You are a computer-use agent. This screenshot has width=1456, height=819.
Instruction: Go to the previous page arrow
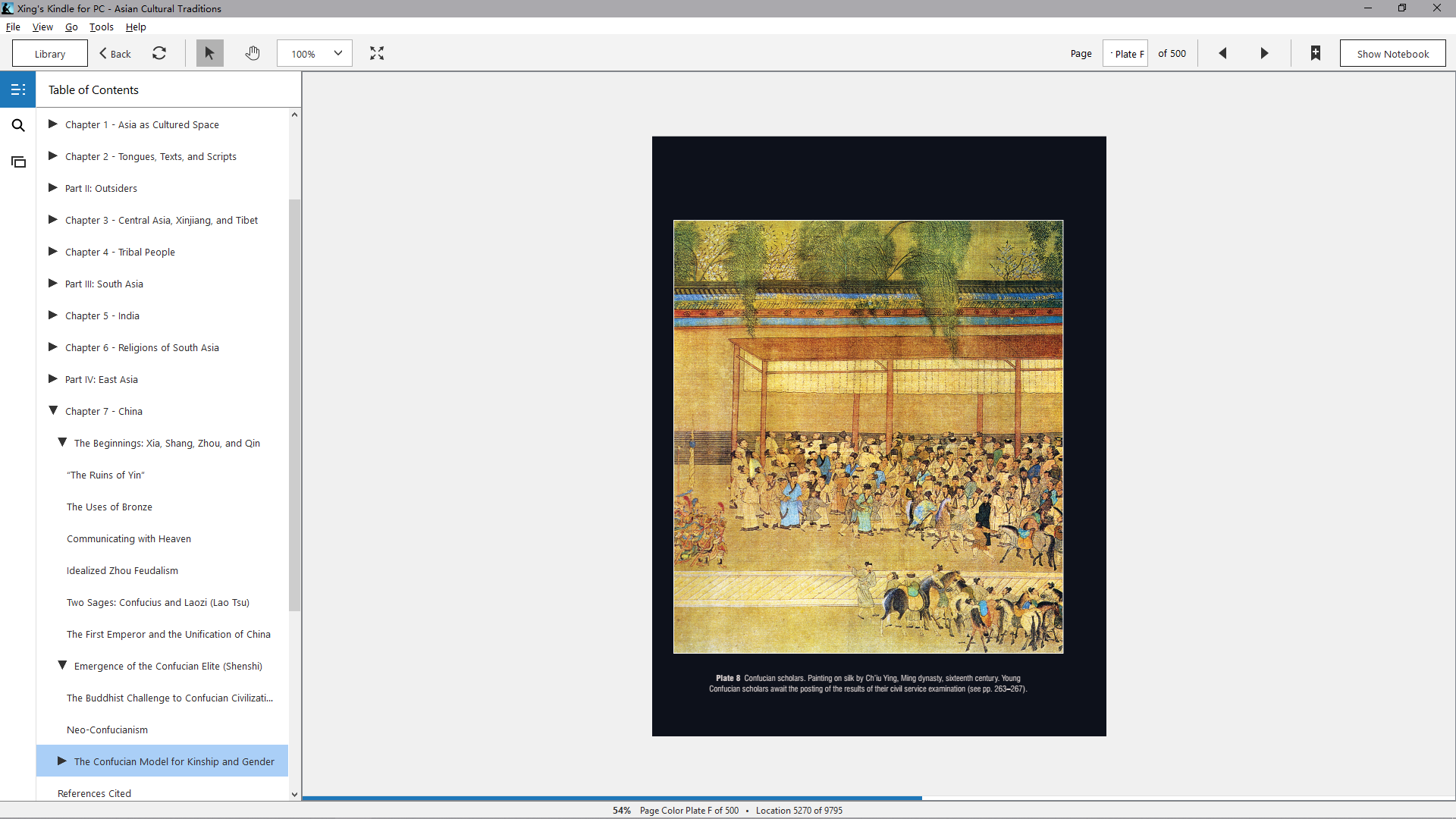point(1222,53)
